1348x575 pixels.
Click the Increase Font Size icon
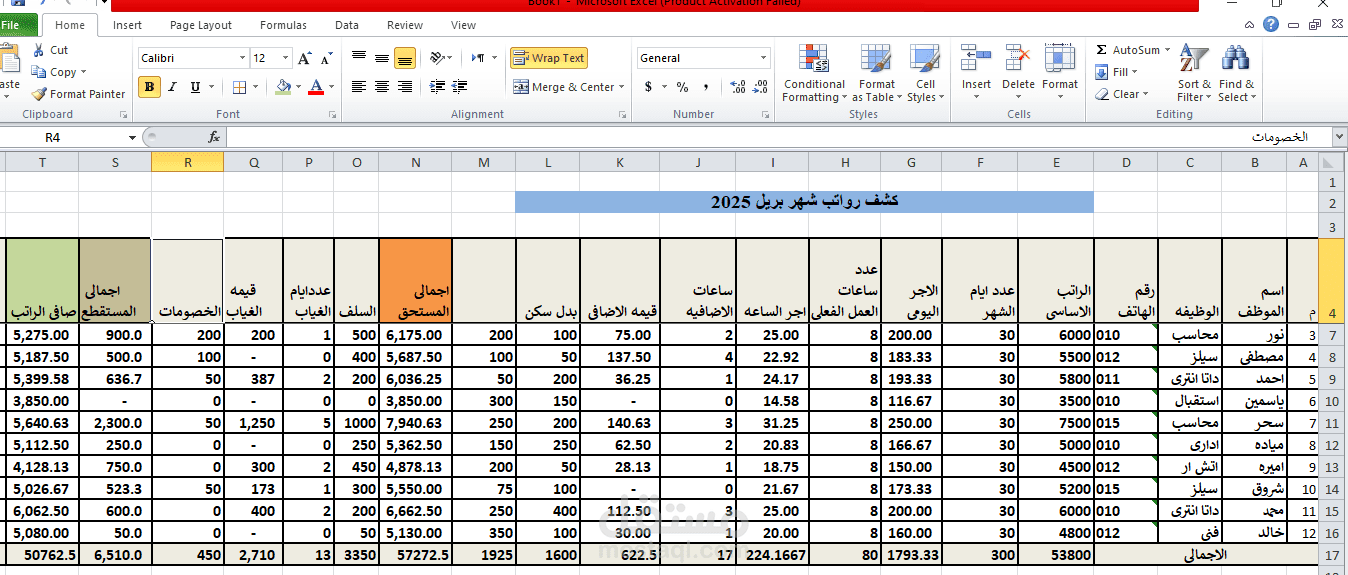[x=304, y=58]
